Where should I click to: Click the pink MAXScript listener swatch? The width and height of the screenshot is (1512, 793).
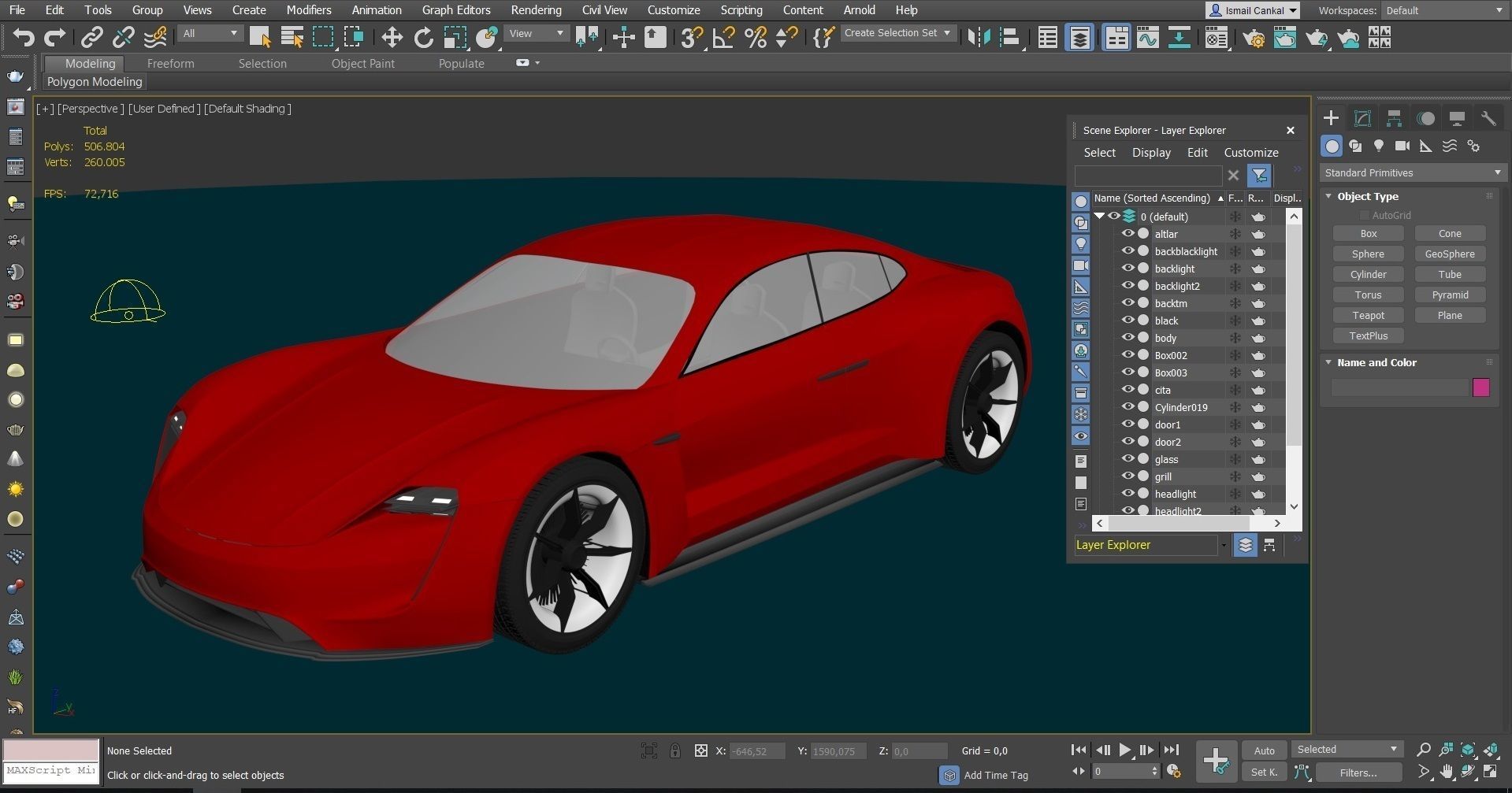[50, 750]
